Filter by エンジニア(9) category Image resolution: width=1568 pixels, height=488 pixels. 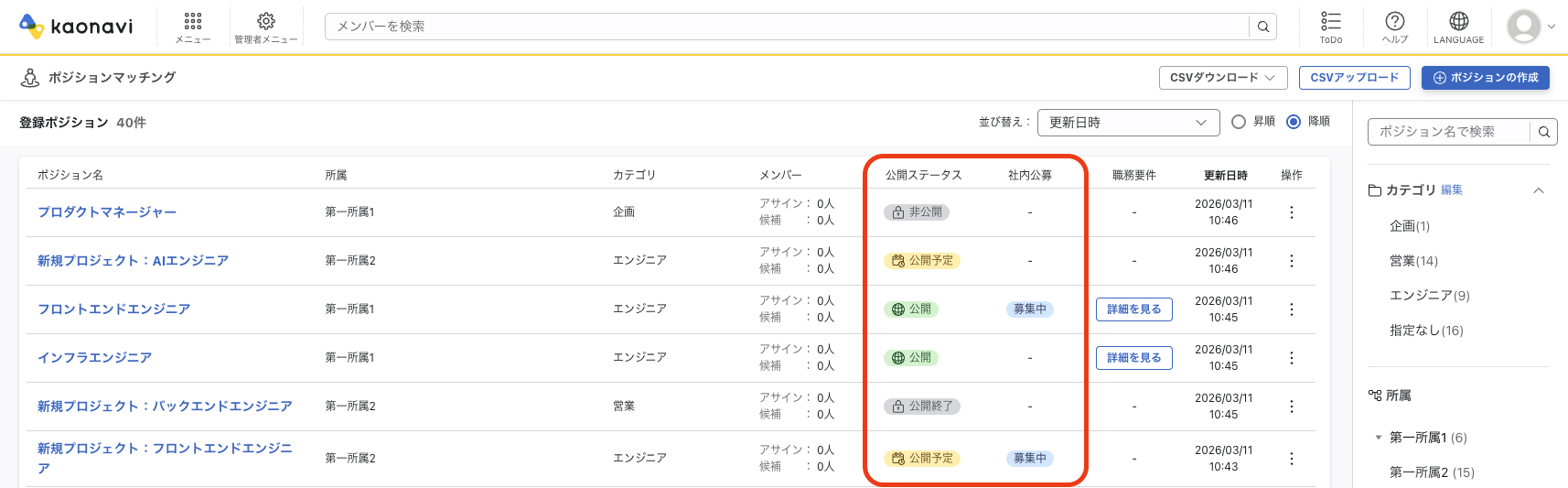pos(1429,296)
